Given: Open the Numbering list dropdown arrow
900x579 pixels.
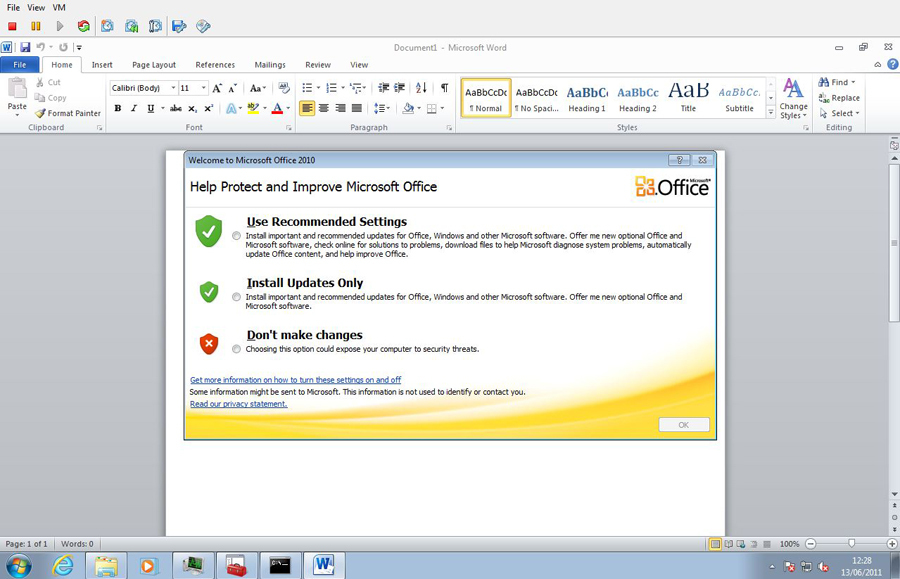Looking at the screenshot, I should point(343,88).
